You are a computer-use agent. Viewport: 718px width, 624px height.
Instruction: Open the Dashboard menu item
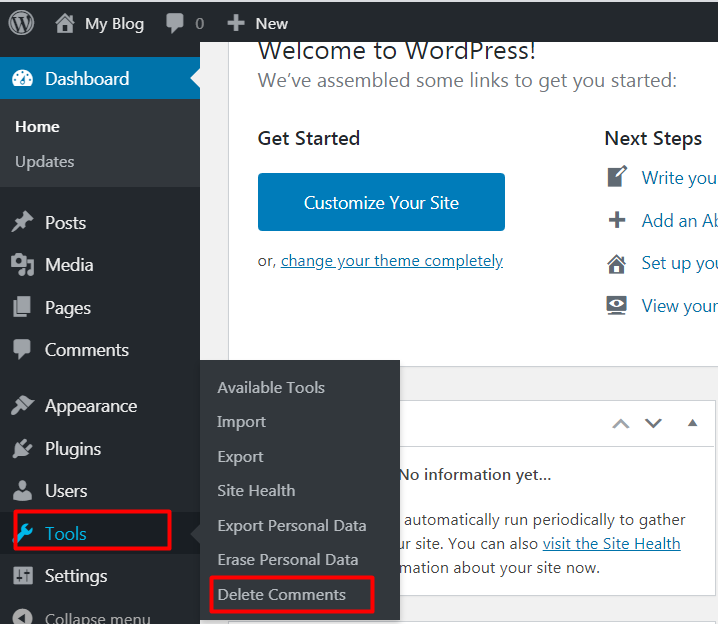click(x=100, y=78)
